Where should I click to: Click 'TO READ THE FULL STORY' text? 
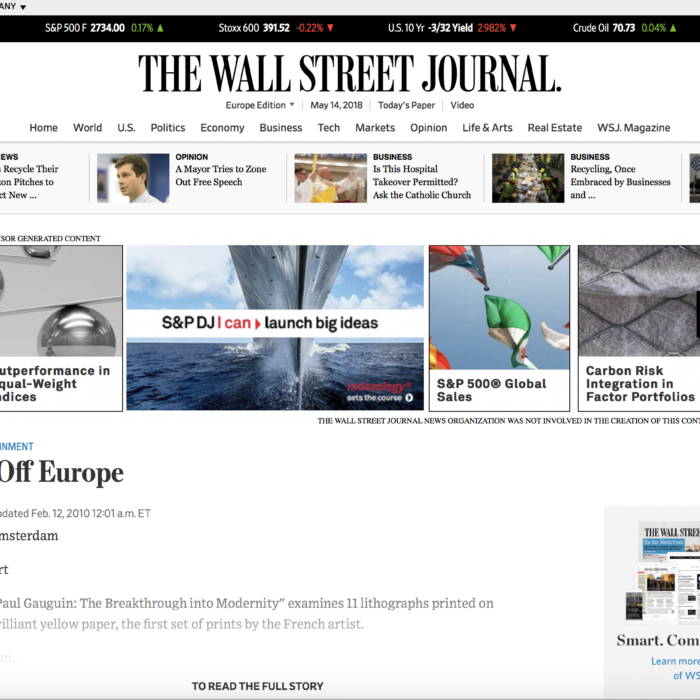tap(258, 686)
